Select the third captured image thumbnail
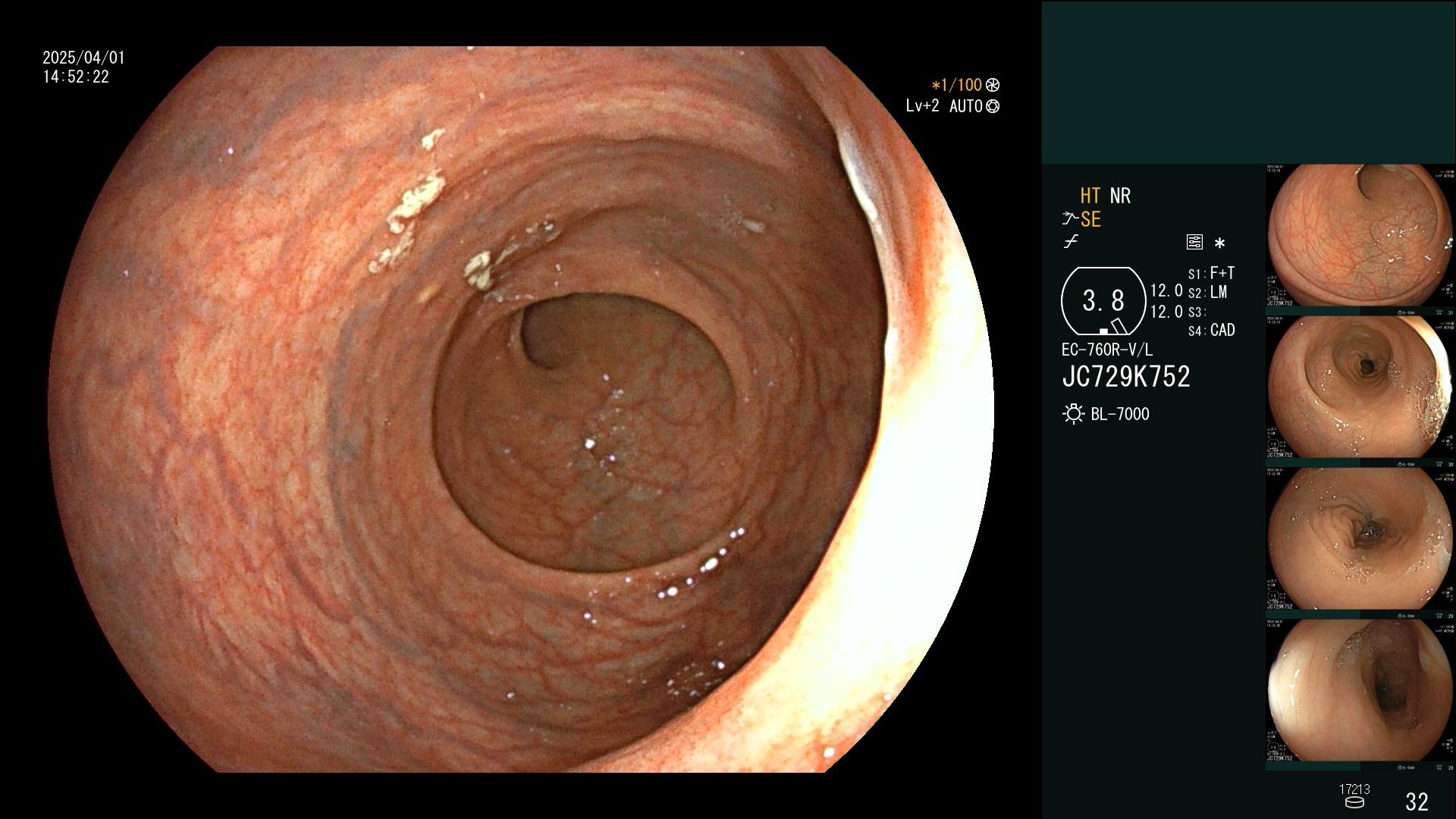The width and height of the screenshot is (1456, 819). [1360, 539]
